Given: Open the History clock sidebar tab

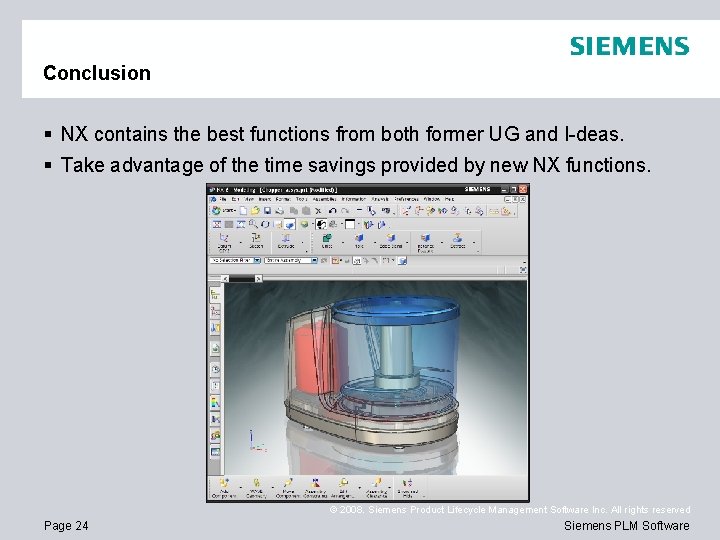Looking at the screenshot, I should [215, 369].
